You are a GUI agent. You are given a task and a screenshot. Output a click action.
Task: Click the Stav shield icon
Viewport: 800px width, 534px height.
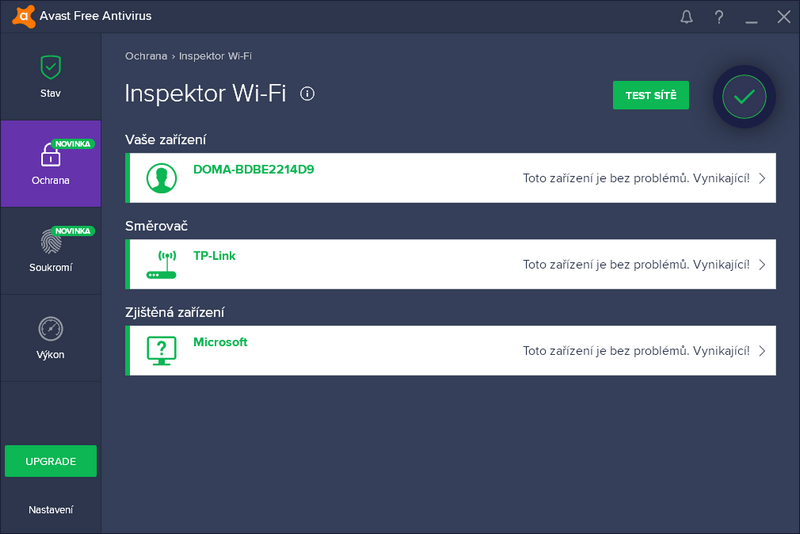pyautogui.click(x=51, y=67)
